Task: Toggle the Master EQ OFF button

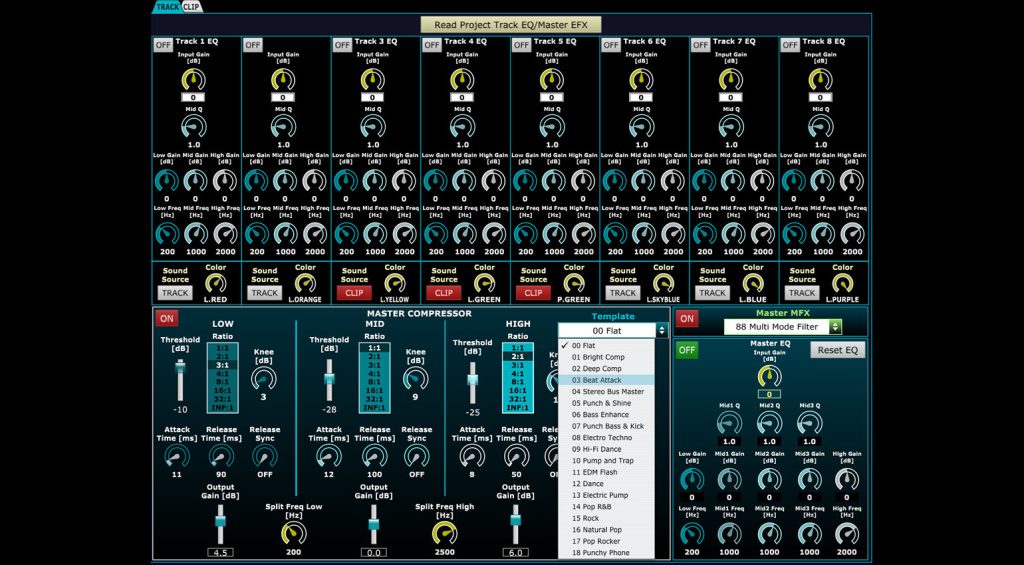Action: pyautogui.click(x=687, y=350)
